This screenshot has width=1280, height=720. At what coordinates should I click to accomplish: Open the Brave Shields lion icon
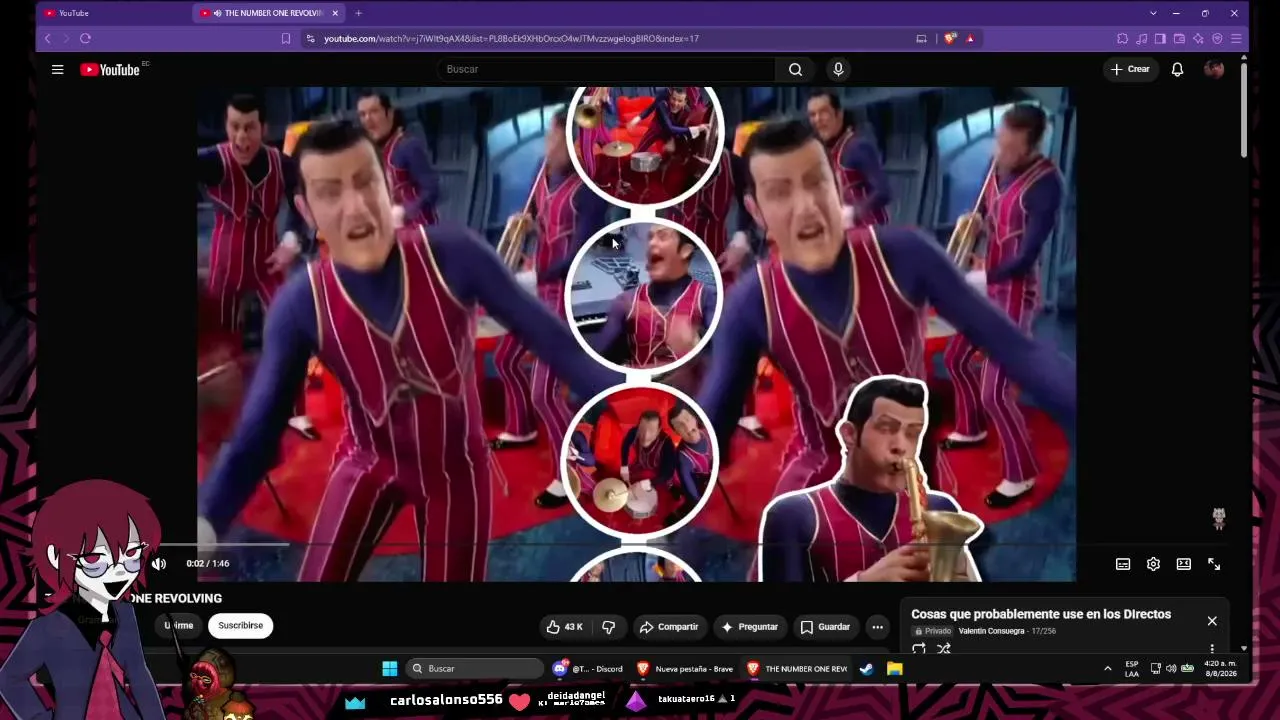pos(950,39)
